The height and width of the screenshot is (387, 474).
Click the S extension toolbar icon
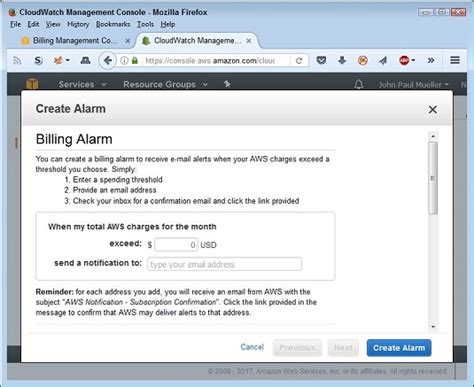(39, 61)
